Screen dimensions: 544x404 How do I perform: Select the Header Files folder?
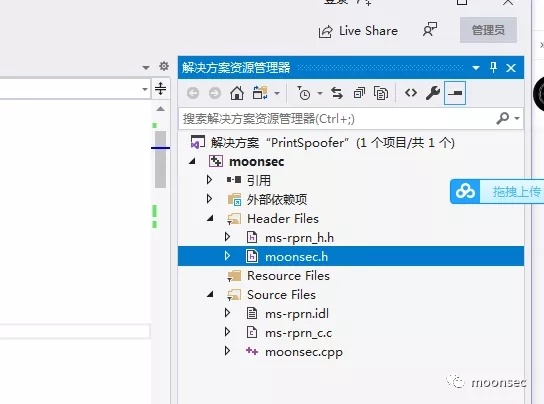283,219
